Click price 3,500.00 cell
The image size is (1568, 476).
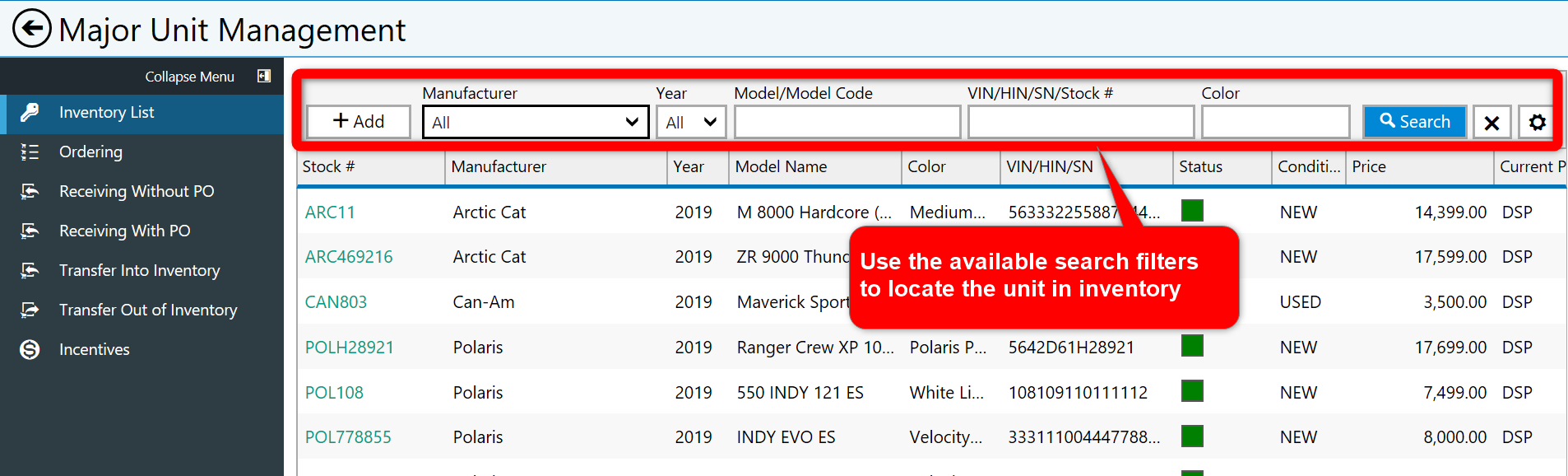(x=1454, y=302)
